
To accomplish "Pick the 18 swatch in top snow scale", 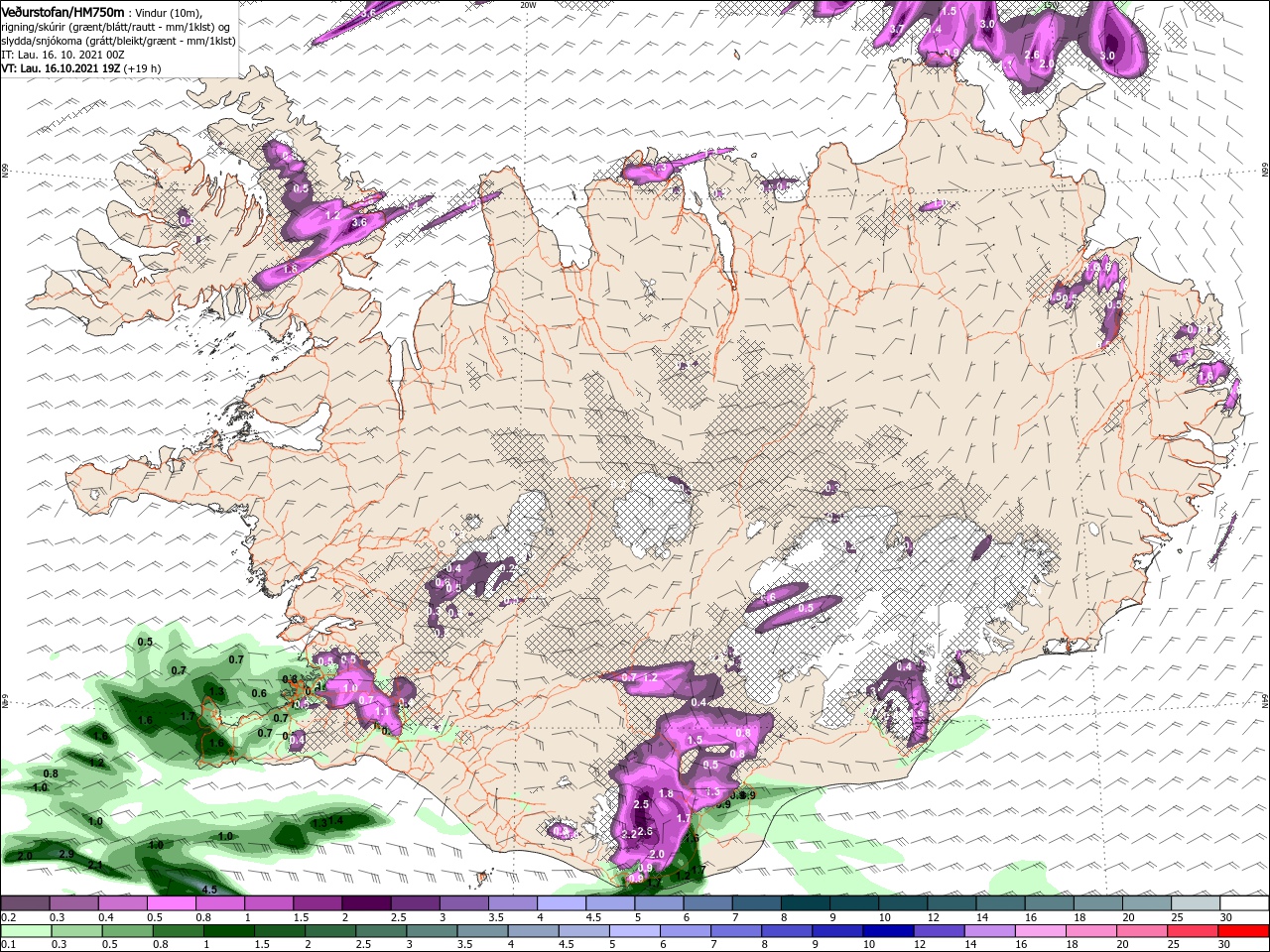I will 1096,903.
